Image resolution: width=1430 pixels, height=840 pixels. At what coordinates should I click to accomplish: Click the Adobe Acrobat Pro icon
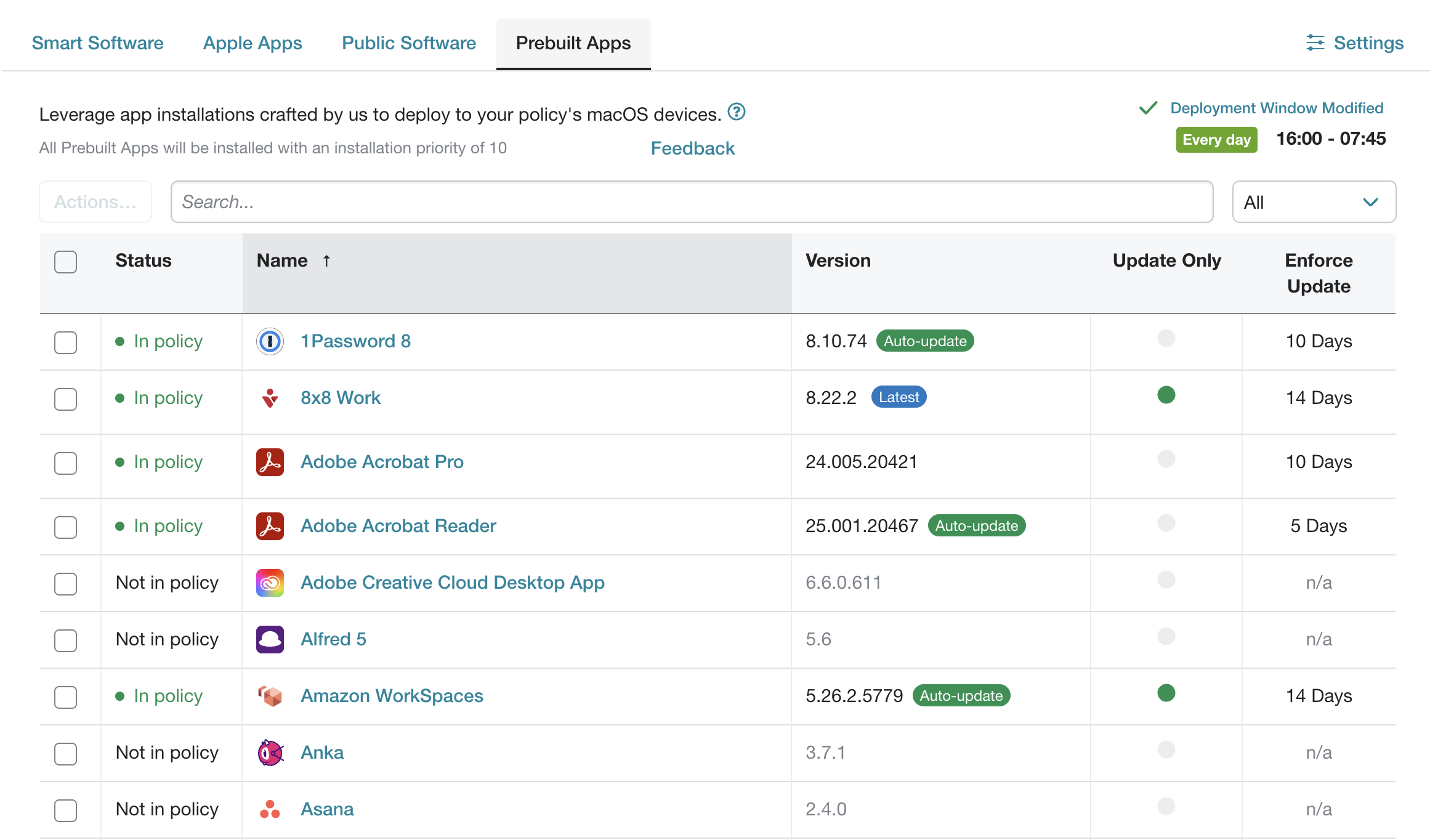(x=270, y=462)
